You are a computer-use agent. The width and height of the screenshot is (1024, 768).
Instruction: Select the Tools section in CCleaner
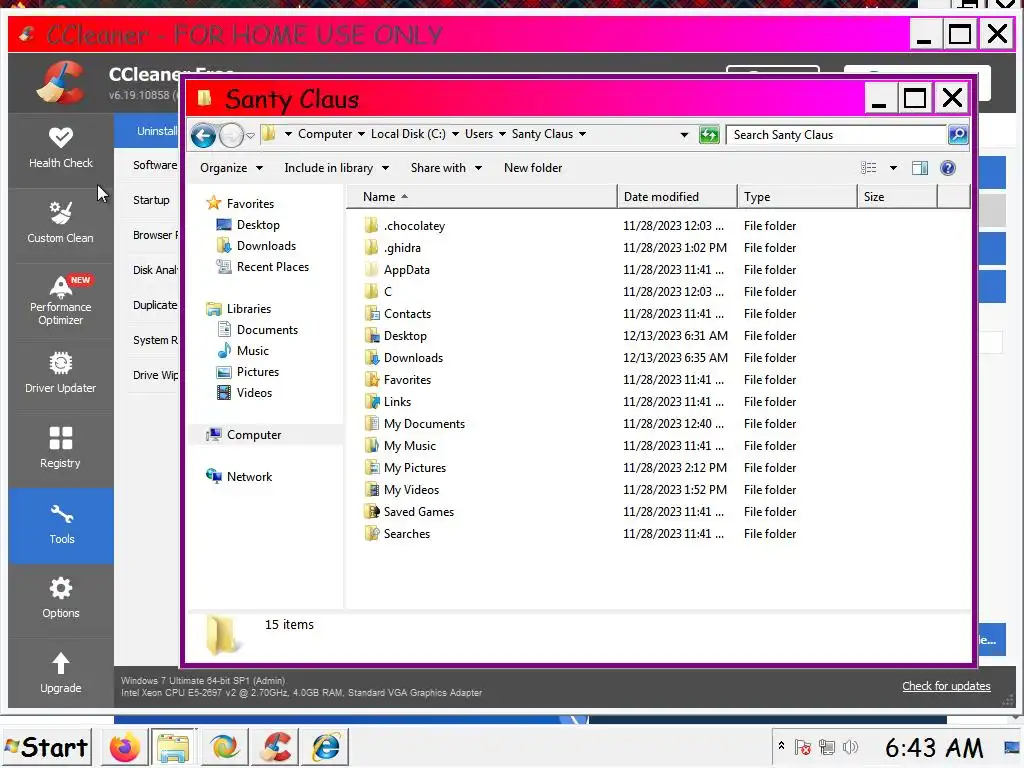click(61, 525)
